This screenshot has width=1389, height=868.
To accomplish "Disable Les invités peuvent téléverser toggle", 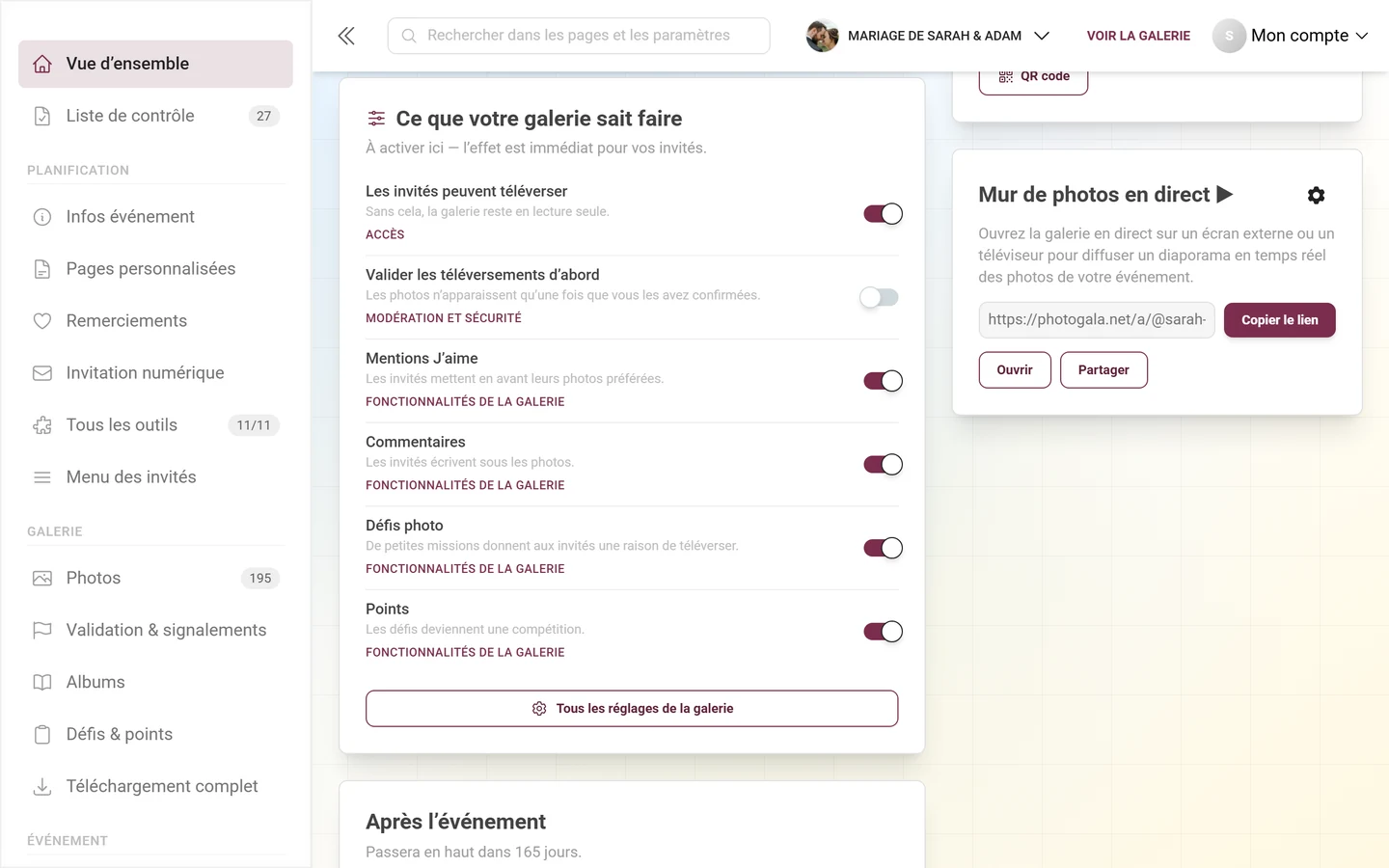I will pyautogui.click(x=883, y=214).
